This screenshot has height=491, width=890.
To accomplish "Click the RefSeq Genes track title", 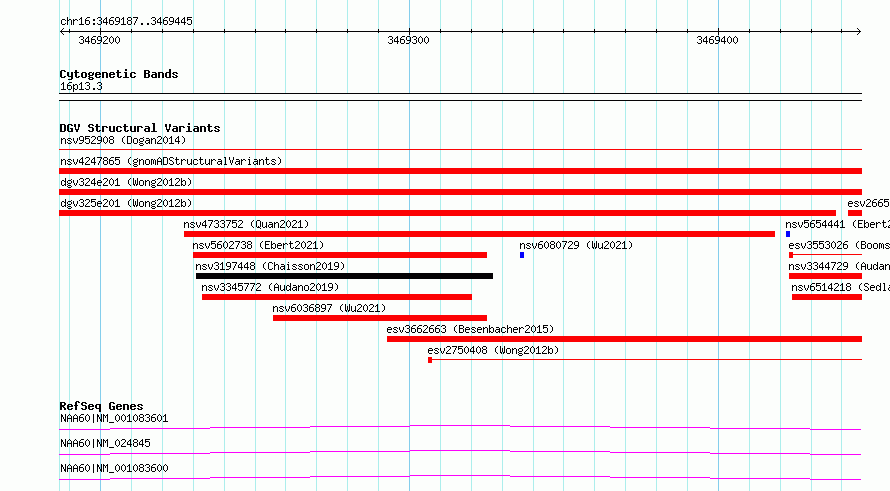I will (x=101, y=406).
